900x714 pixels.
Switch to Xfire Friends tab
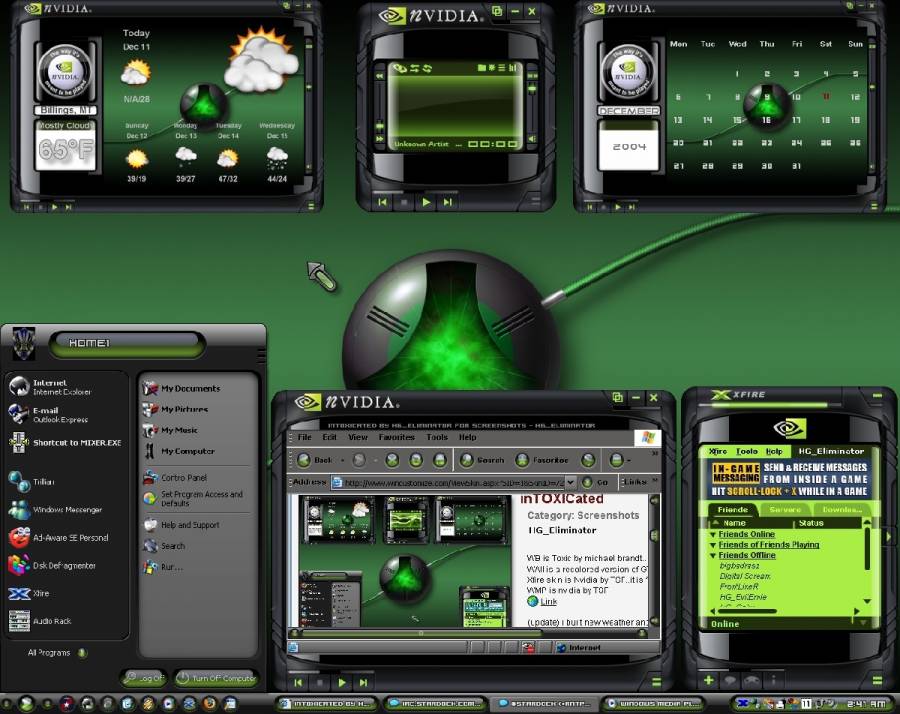tap(732, 510)
